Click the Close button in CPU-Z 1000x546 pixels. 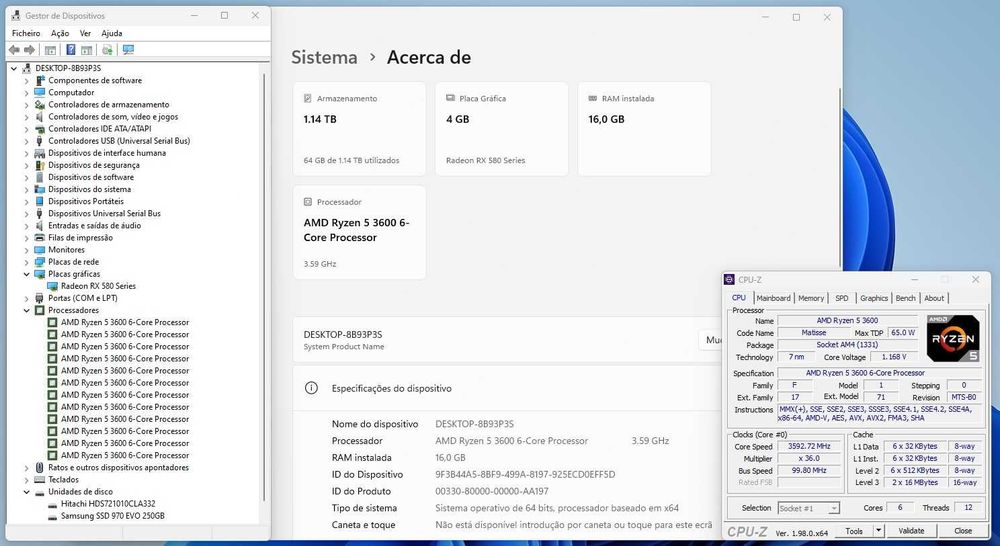click(962, 531)
